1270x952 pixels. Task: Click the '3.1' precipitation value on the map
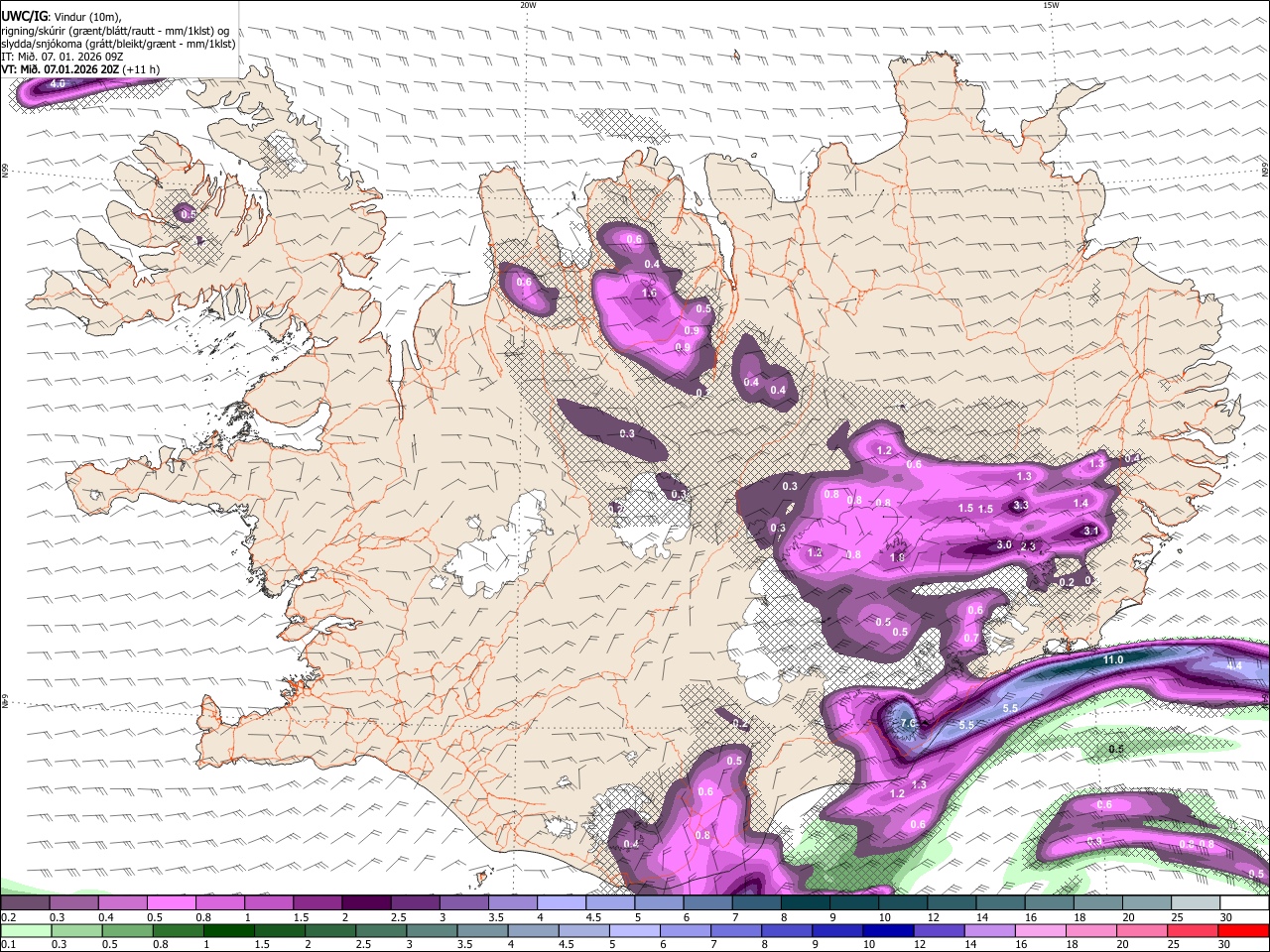[1090, 531]
